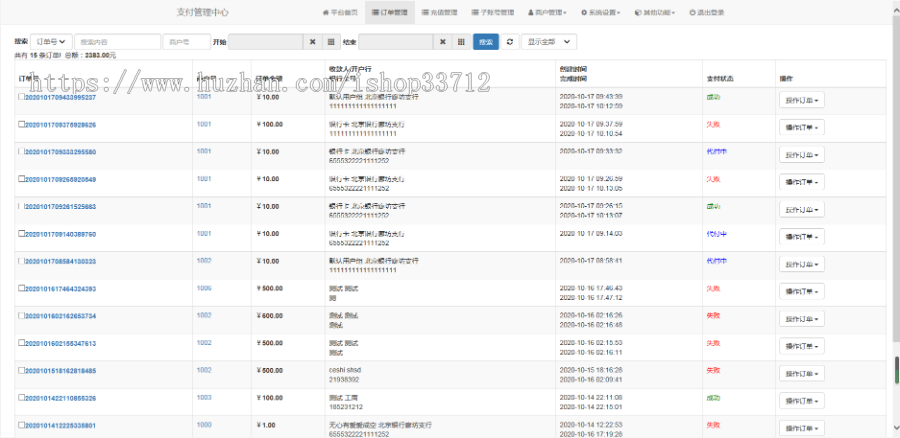Click the refresh icon button beside search
This screenshot has height=438, width=900.
click(x=510, y=42)
